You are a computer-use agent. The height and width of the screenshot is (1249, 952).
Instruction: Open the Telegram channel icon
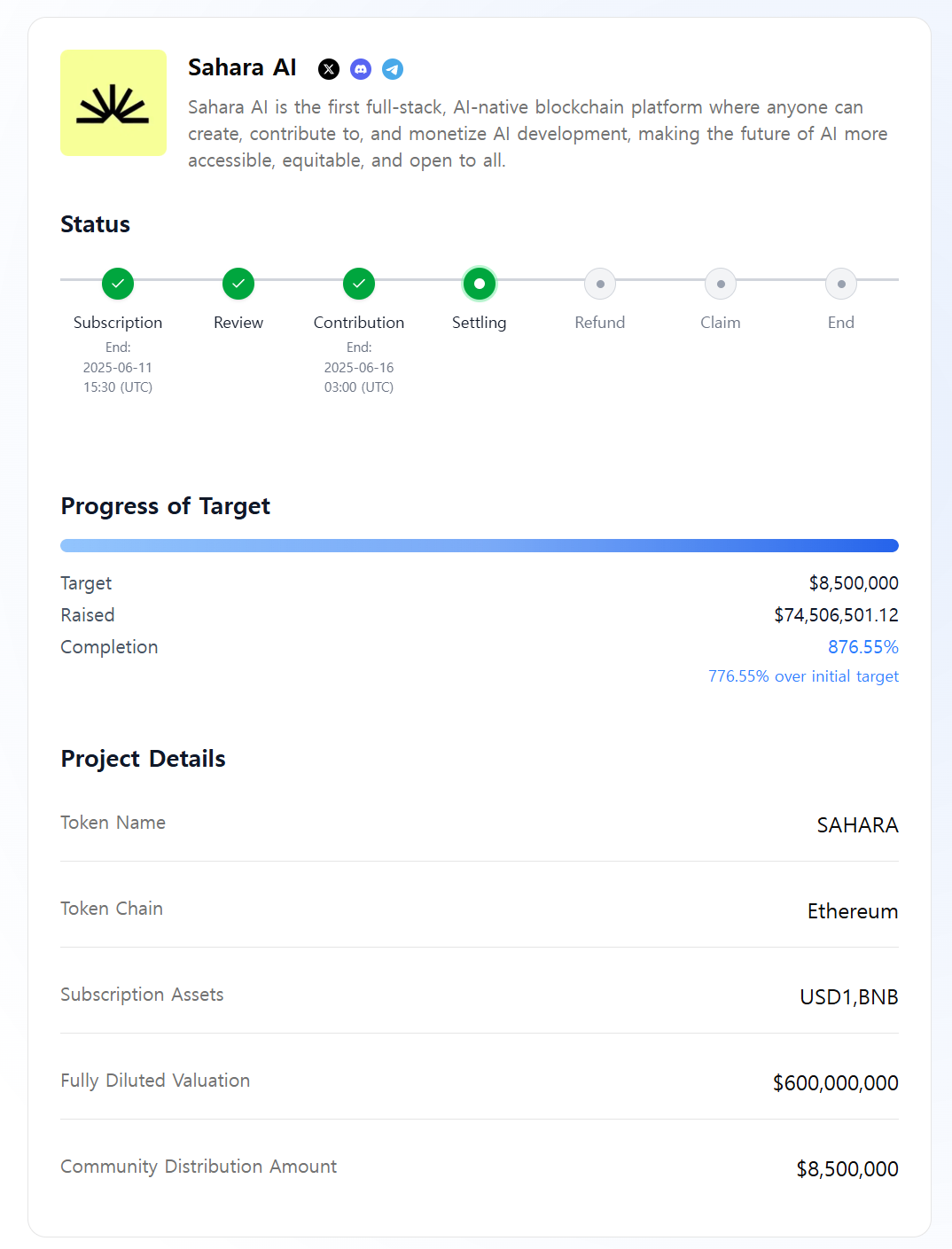(x=393, y=69)
